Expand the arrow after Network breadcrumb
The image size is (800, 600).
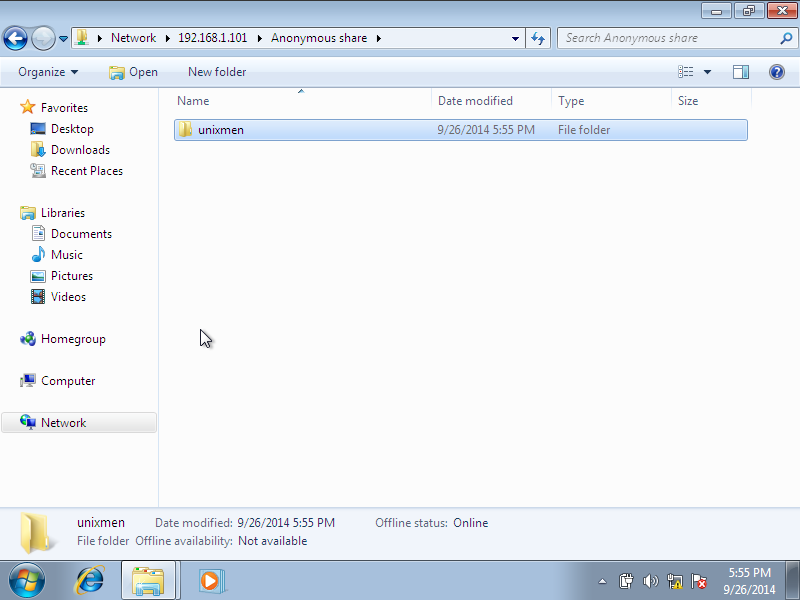[x=167, y=38]
